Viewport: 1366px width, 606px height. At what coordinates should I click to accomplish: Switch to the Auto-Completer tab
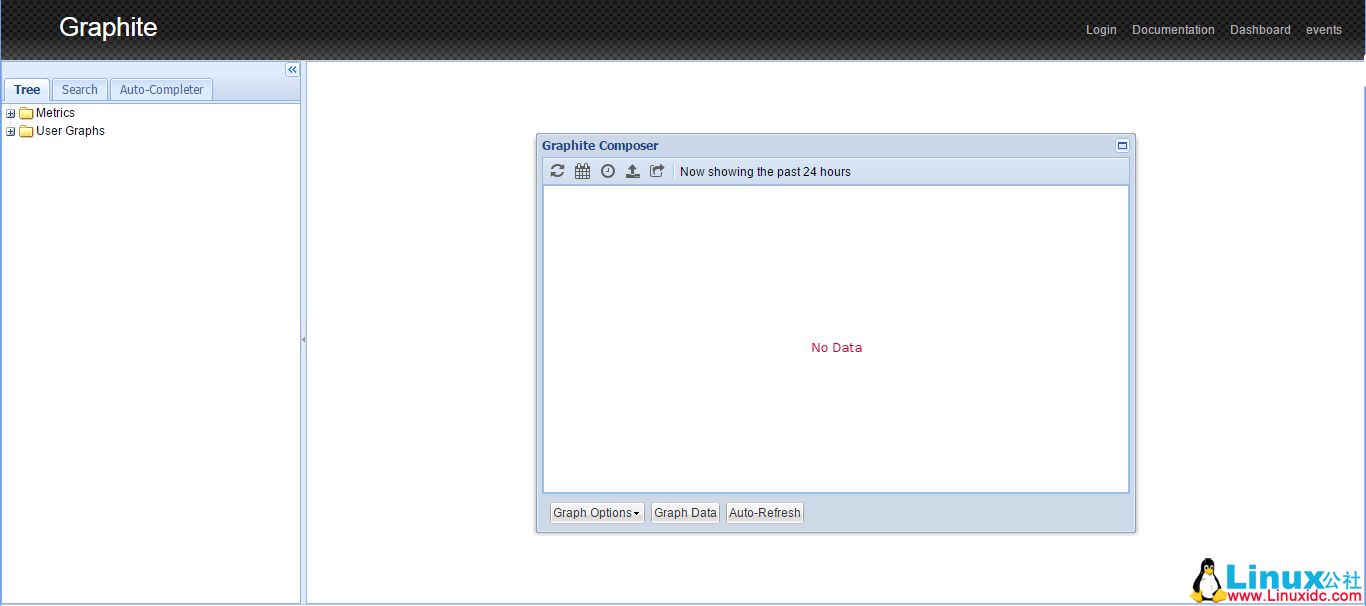[x=161, y=89]
